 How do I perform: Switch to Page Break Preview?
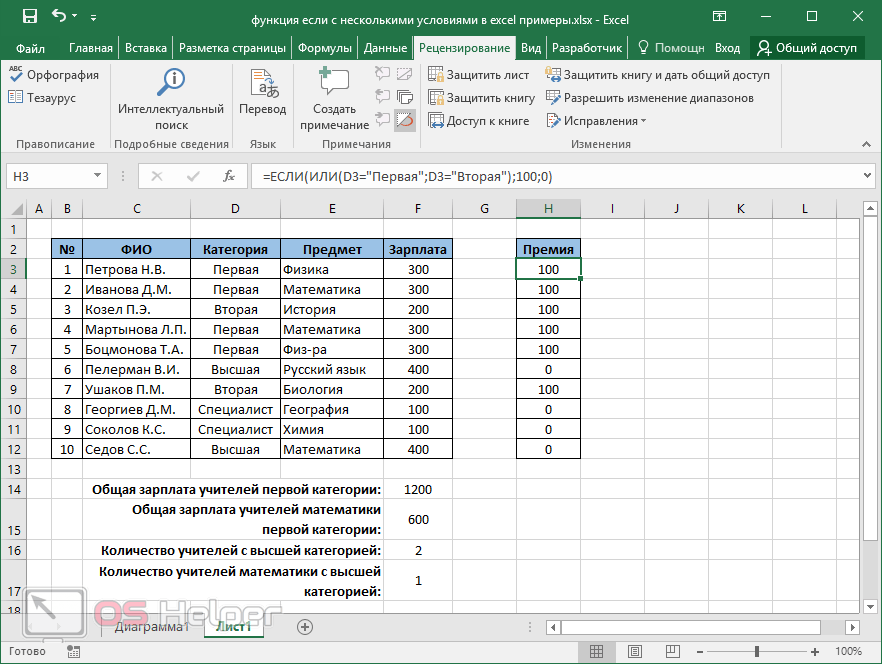tap(672, 652)
